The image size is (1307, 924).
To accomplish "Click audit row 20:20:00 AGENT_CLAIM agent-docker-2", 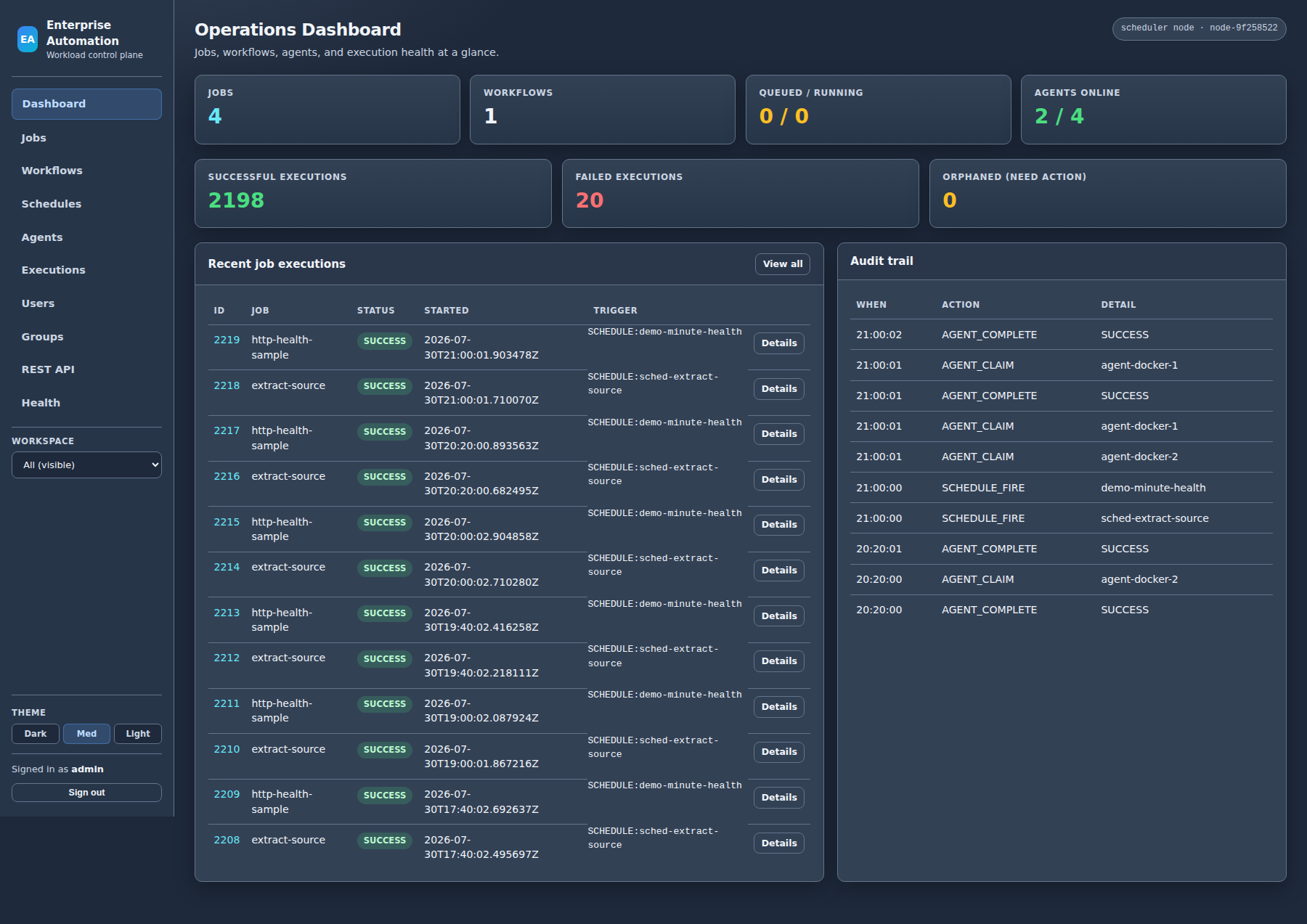I will pos(1062,579).
